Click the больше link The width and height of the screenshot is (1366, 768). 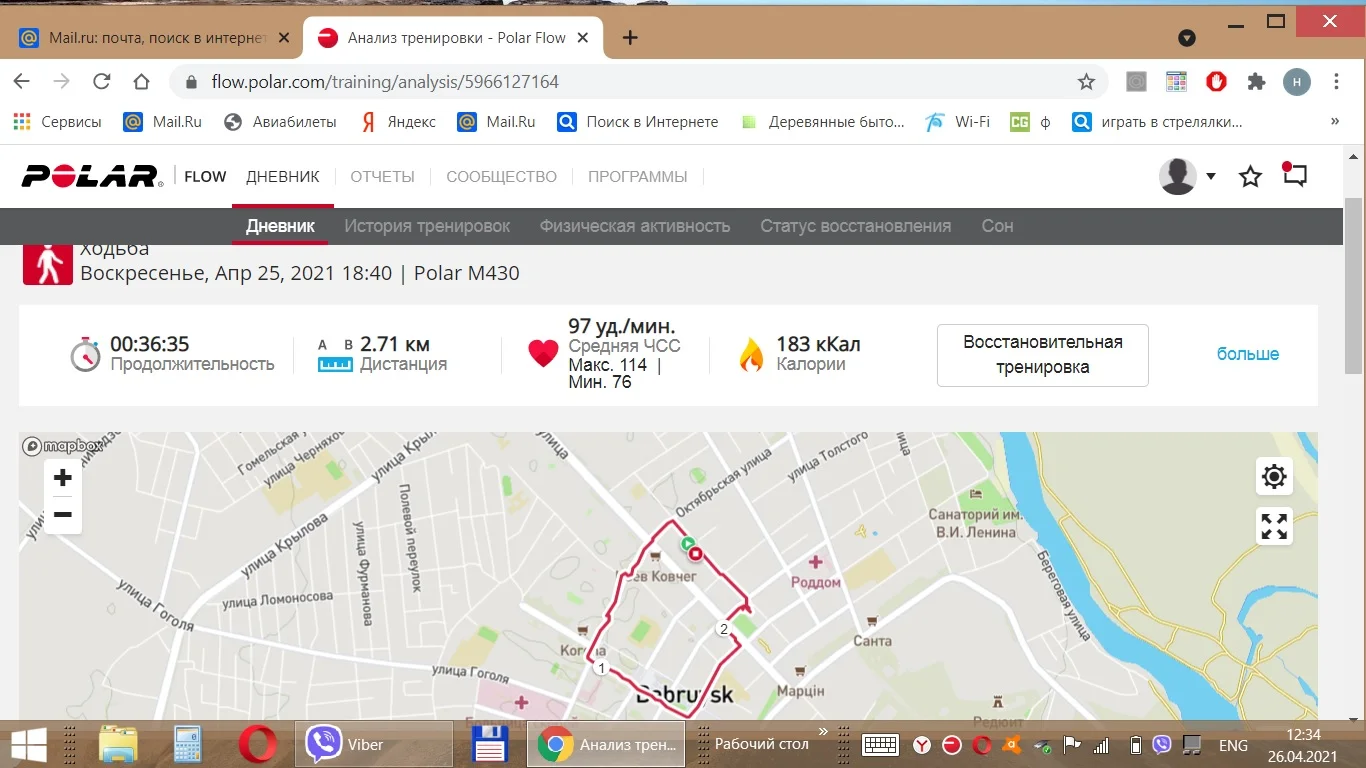pyautogui.click(x=1248, y=354)
